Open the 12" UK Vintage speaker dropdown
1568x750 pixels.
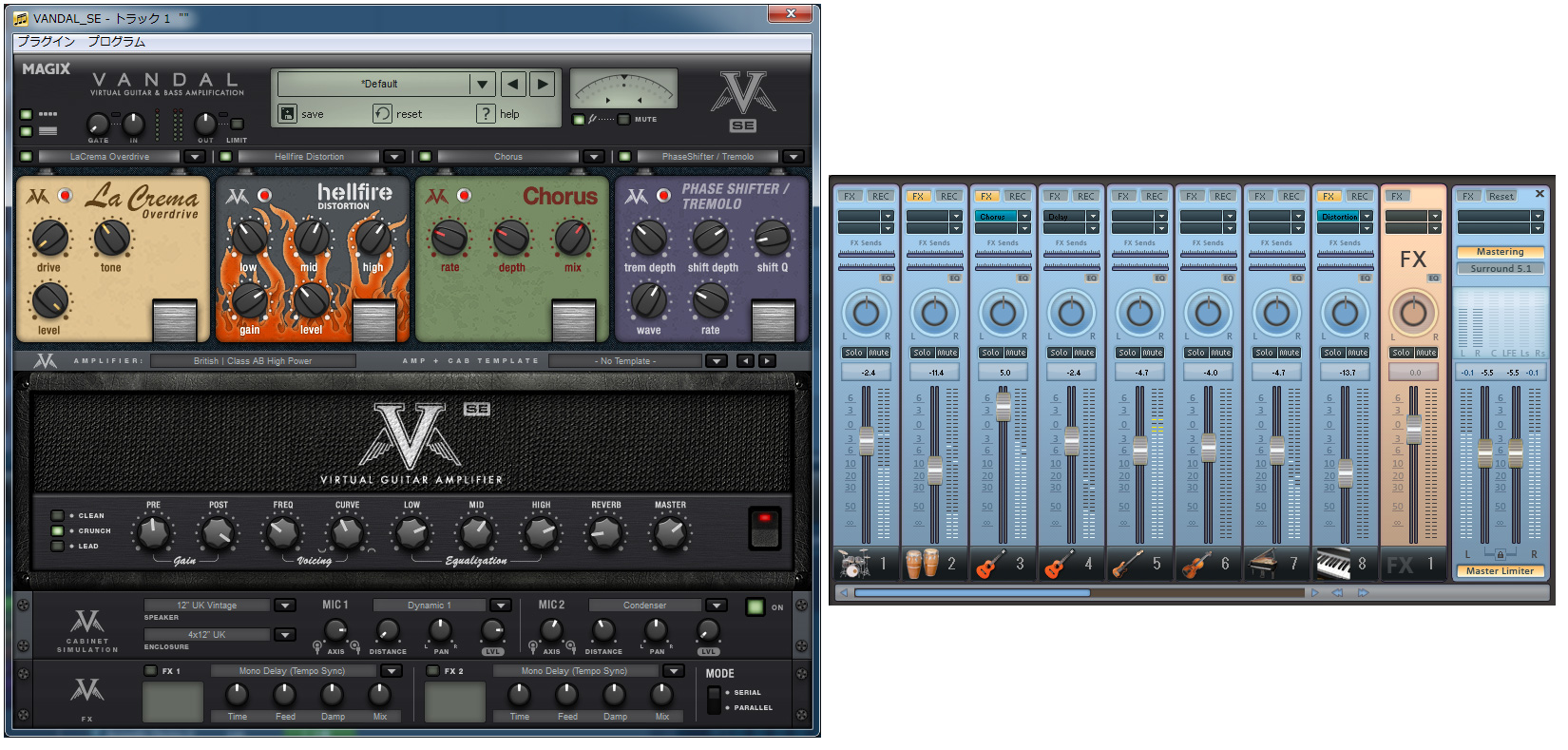(x=285, y=606)
